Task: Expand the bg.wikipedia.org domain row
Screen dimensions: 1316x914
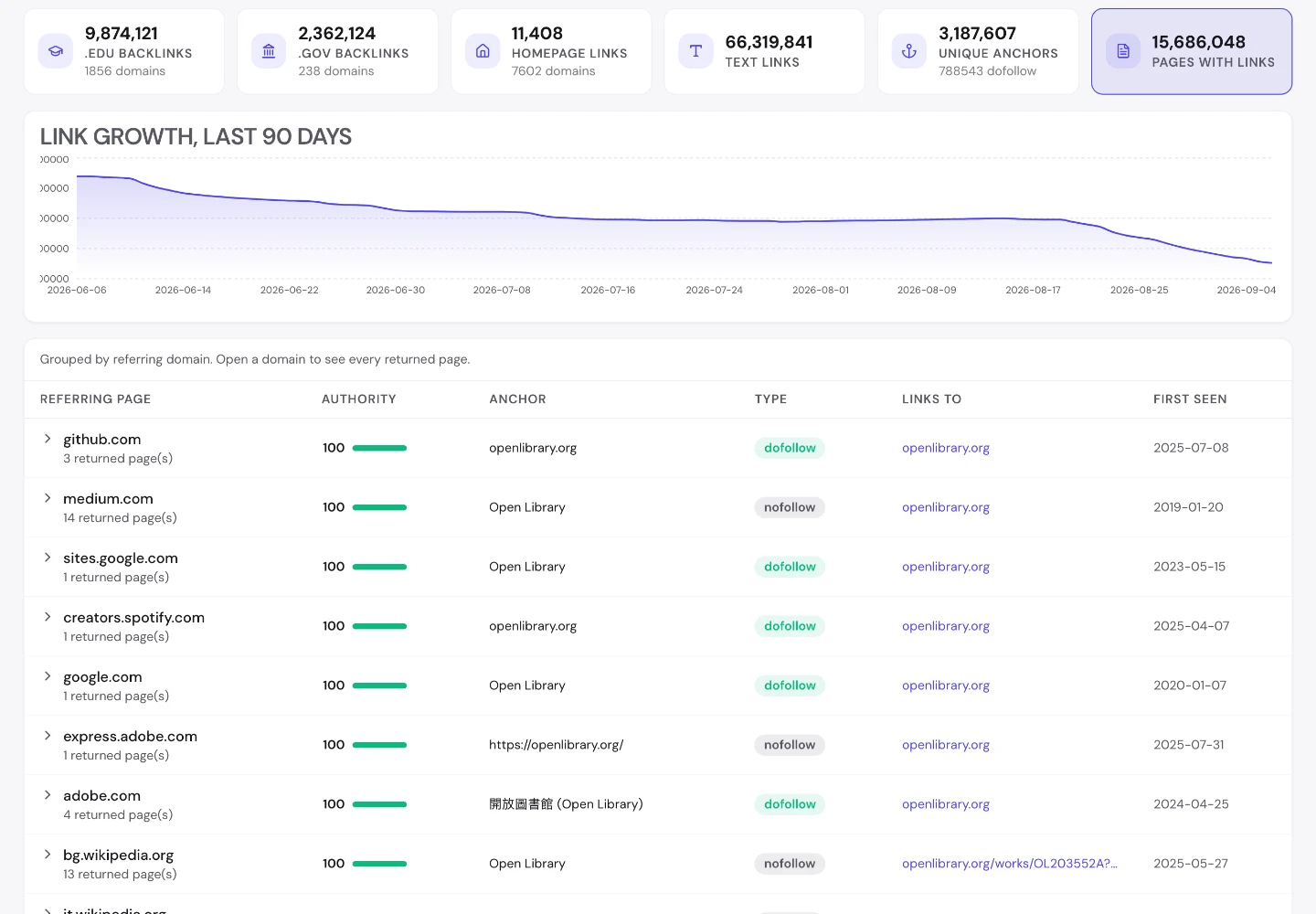Action: click(48, 855)
